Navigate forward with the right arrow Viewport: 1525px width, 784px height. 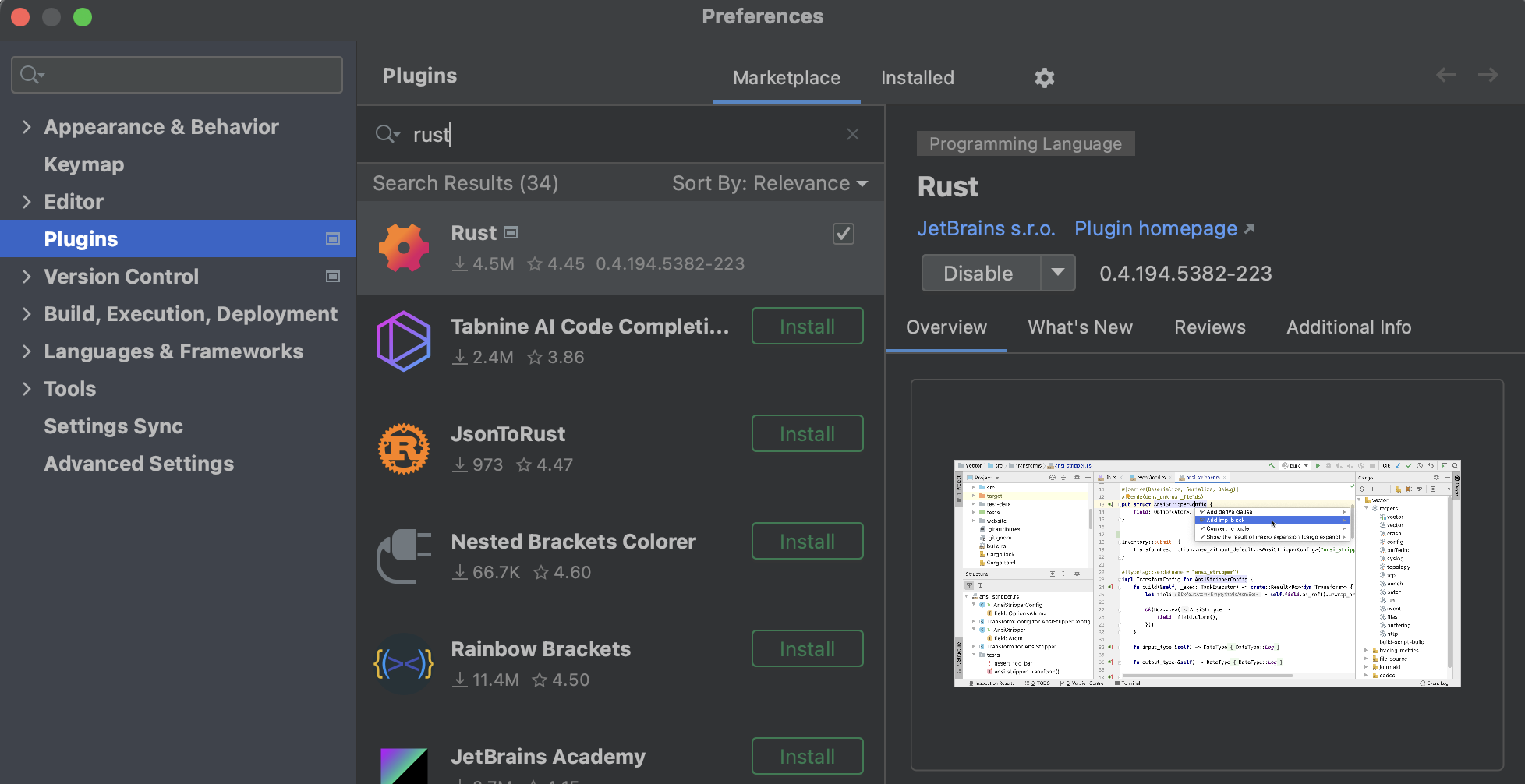1488,75
